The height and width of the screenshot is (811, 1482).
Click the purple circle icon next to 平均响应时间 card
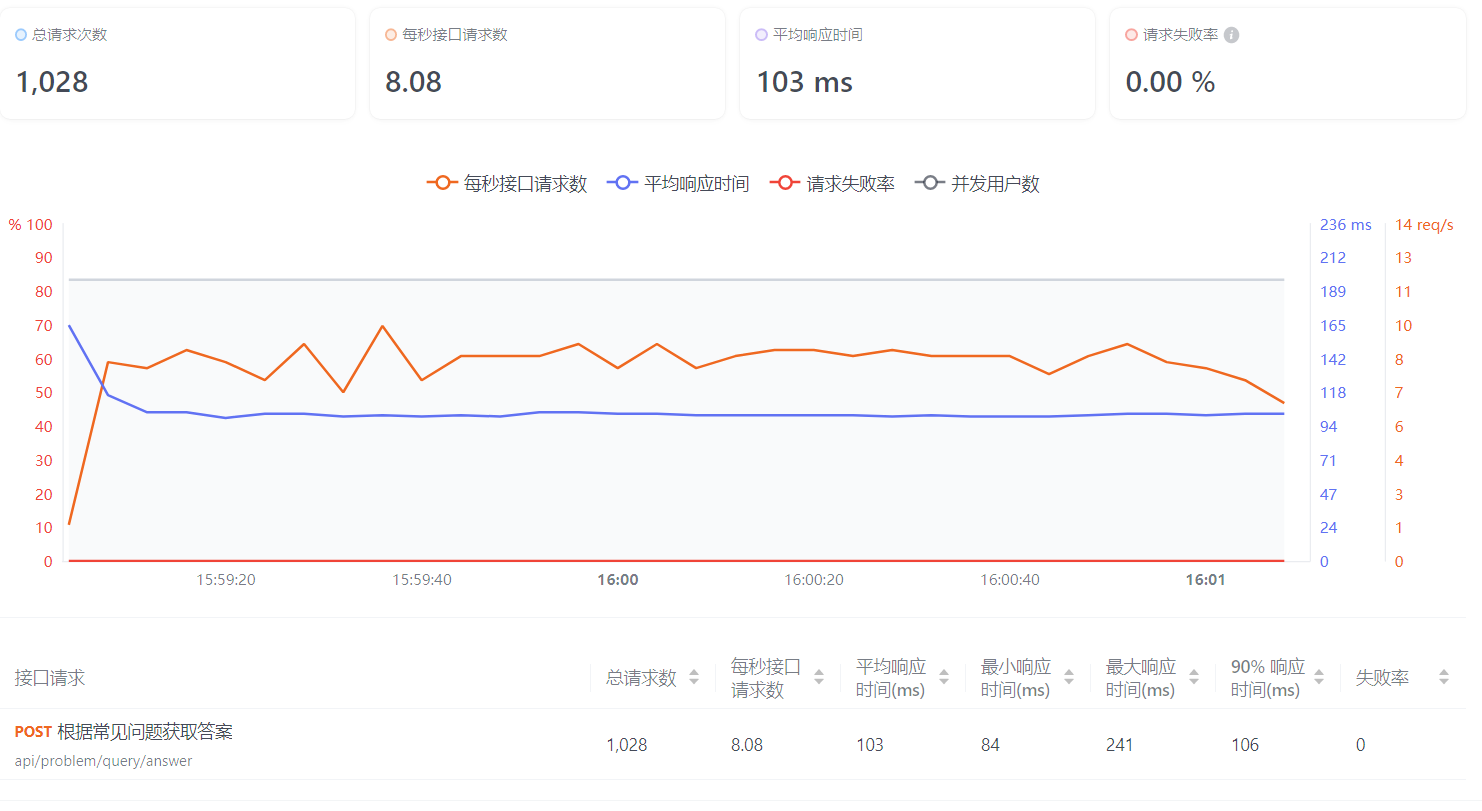pos(761,35)
